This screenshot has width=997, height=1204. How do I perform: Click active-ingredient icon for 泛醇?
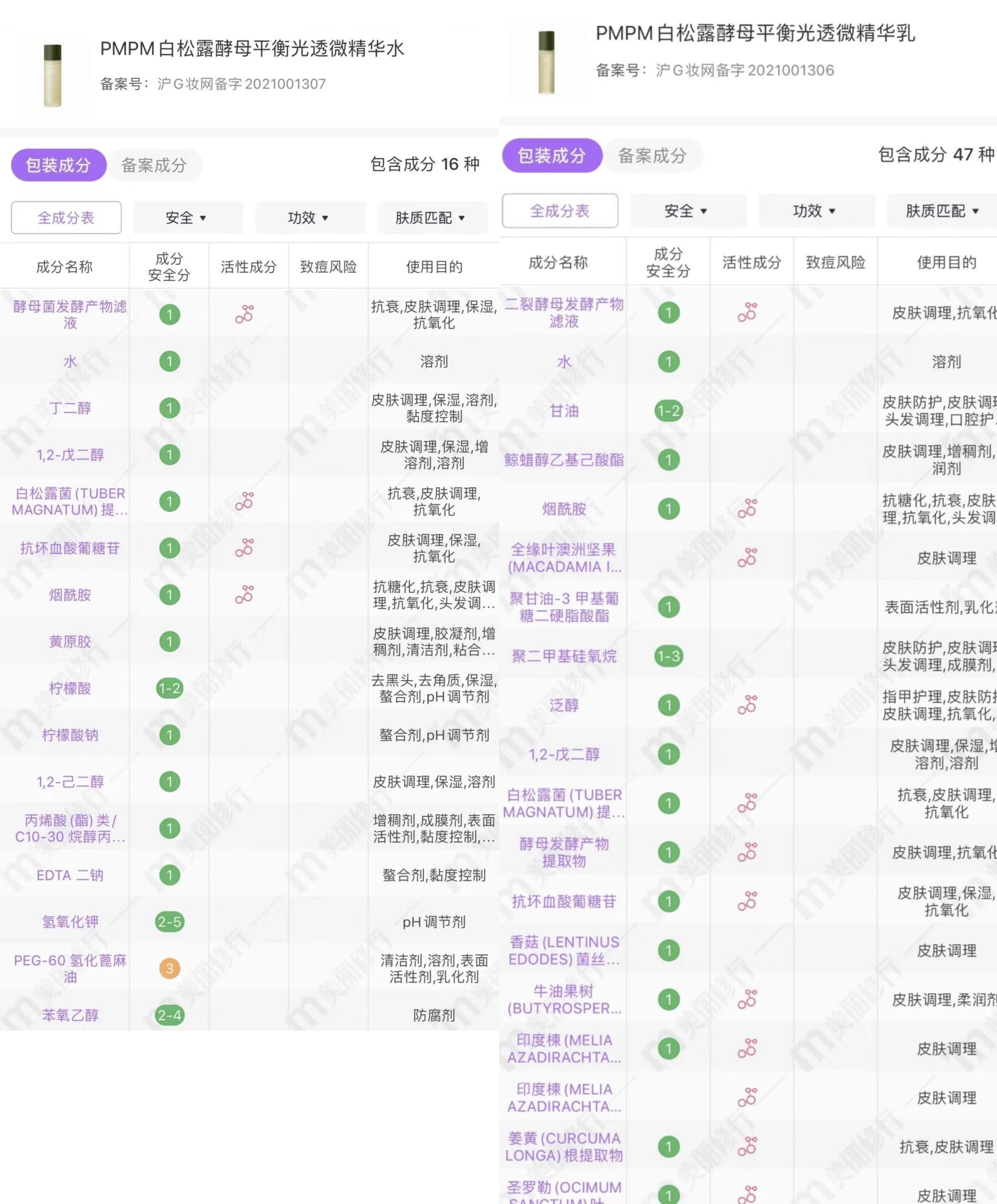point(747,705)
